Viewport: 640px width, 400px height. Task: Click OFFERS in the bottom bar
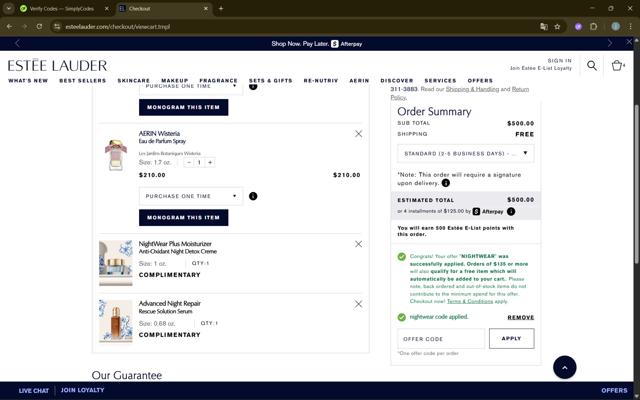click(x=614, y=391)
